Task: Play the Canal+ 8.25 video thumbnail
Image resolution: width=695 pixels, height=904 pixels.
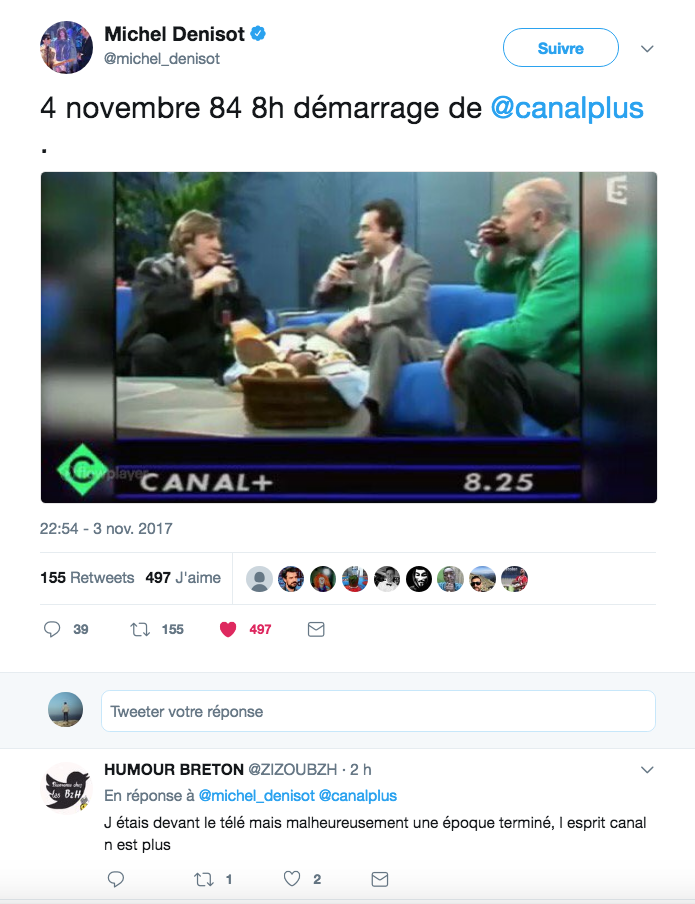Action: point(349,337)
